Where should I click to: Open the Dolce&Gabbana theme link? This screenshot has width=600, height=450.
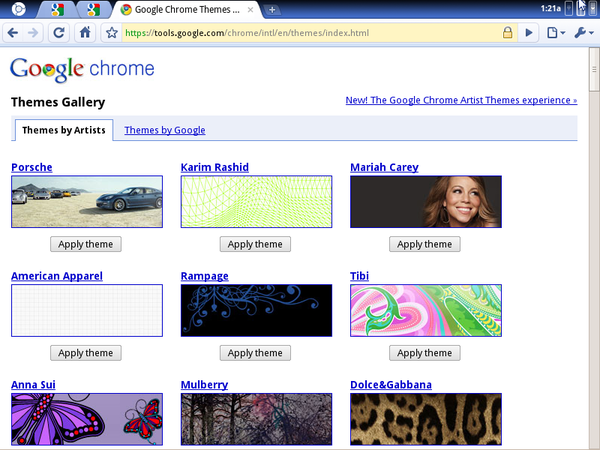tap(391, 385)
